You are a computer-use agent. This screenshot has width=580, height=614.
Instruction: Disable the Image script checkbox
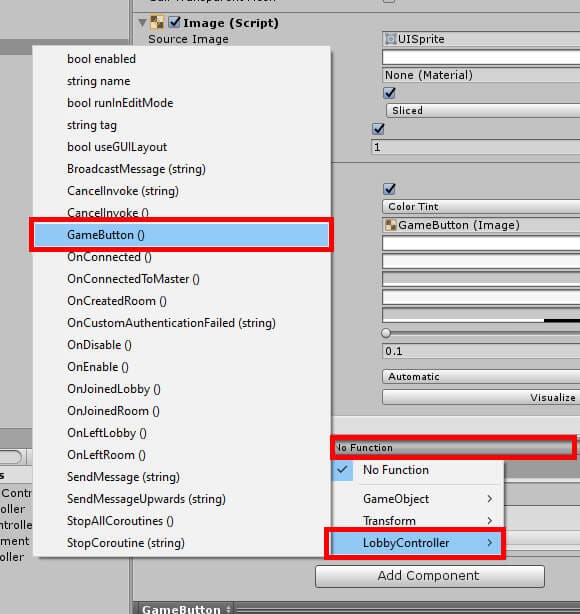click(174, 22)
